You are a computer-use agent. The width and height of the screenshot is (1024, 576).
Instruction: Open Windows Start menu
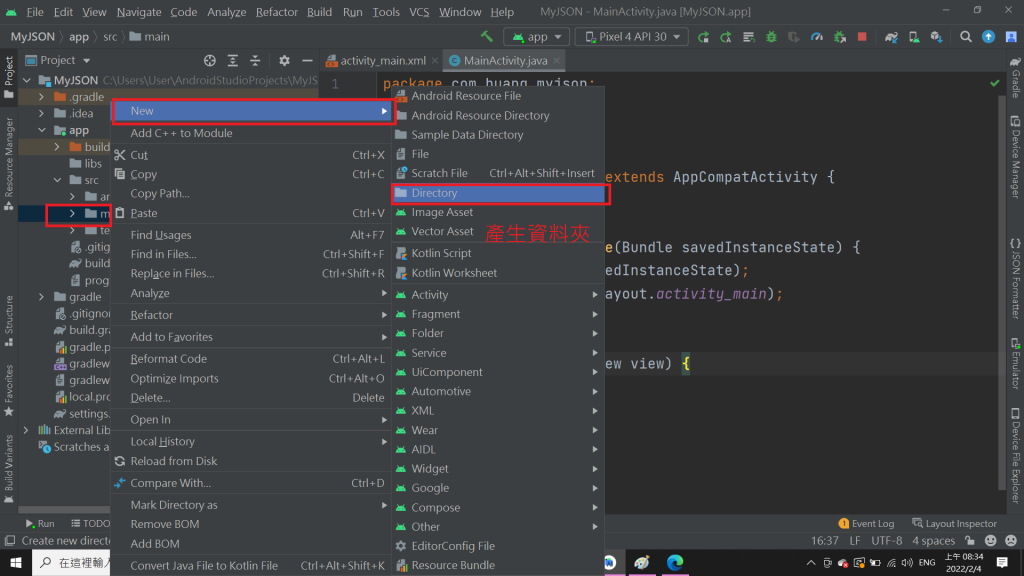point(16,562)
